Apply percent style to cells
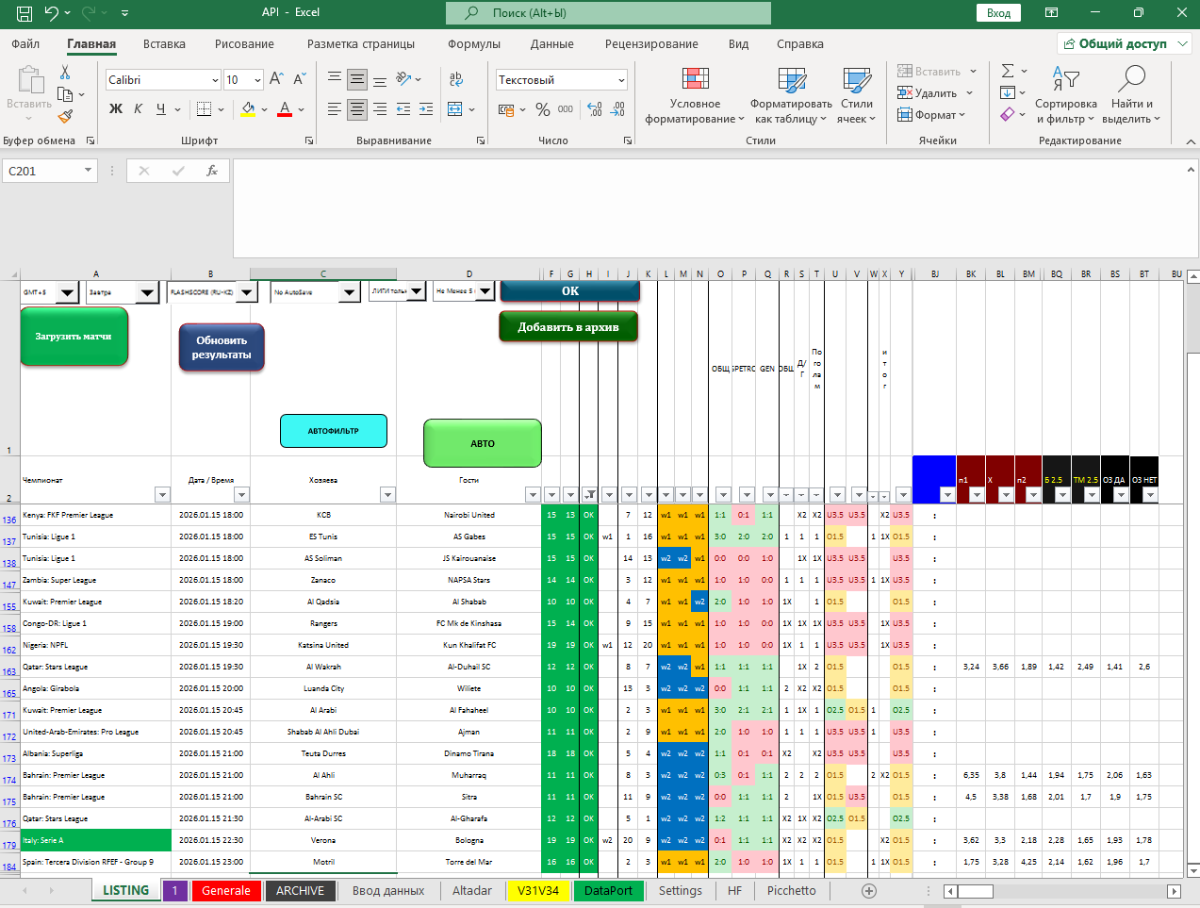 point(543,109)
